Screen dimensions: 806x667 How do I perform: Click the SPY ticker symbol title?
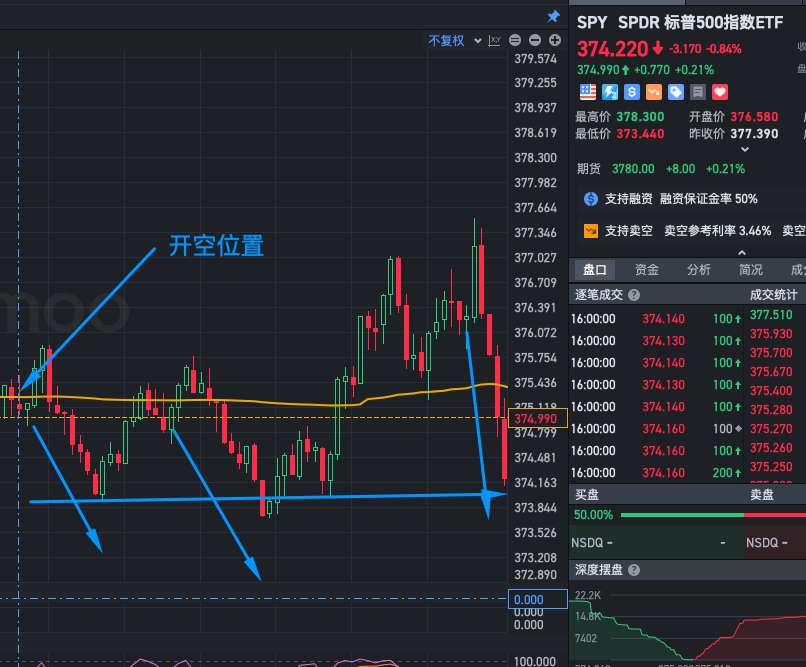pos(592,23)
